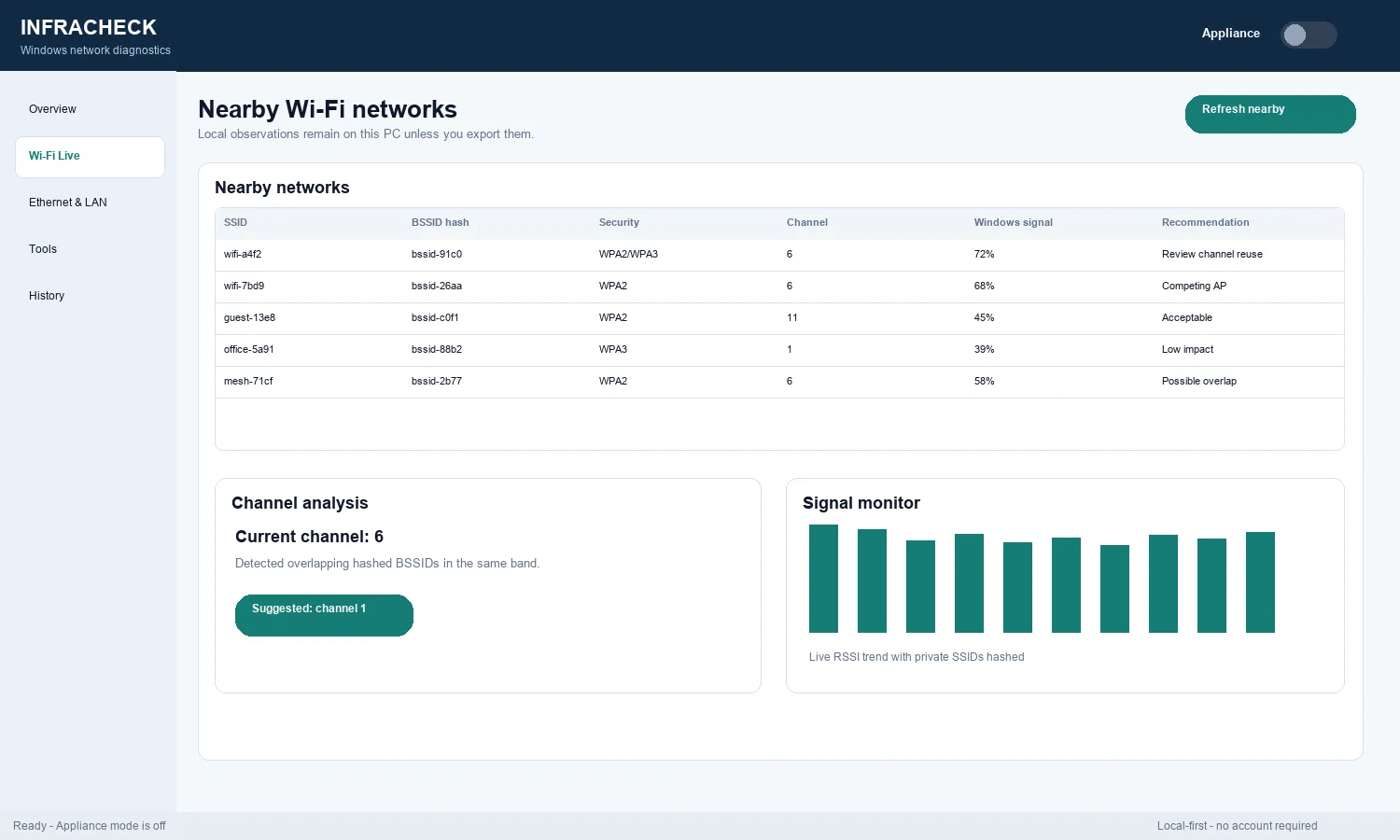Select the wifi-a4f2 network row
Screen dimensions: 1400x840
tap(779, 255)
